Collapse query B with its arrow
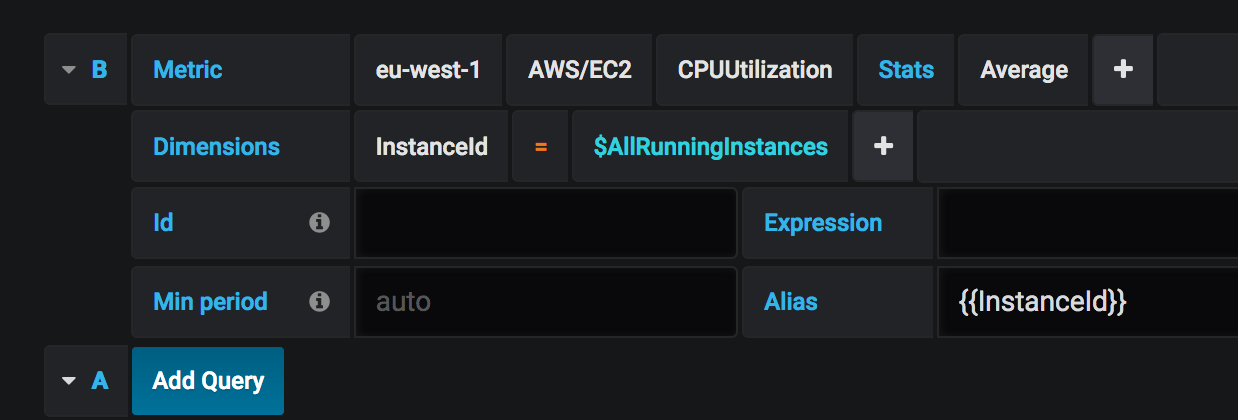The height and width of the screenshot is (420, 1238). point(69,70)
